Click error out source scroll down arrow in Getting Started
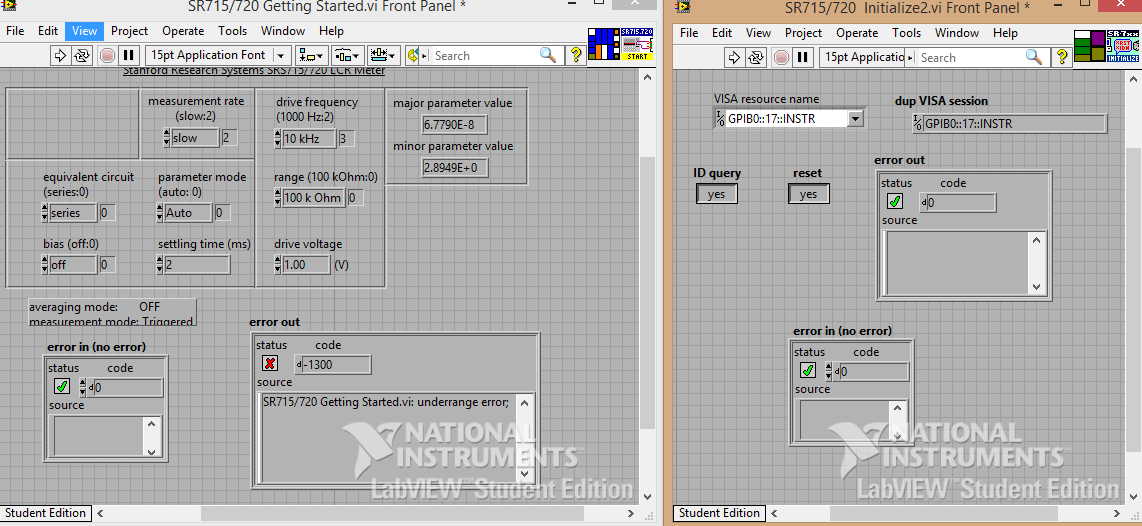 pos(526,475)
